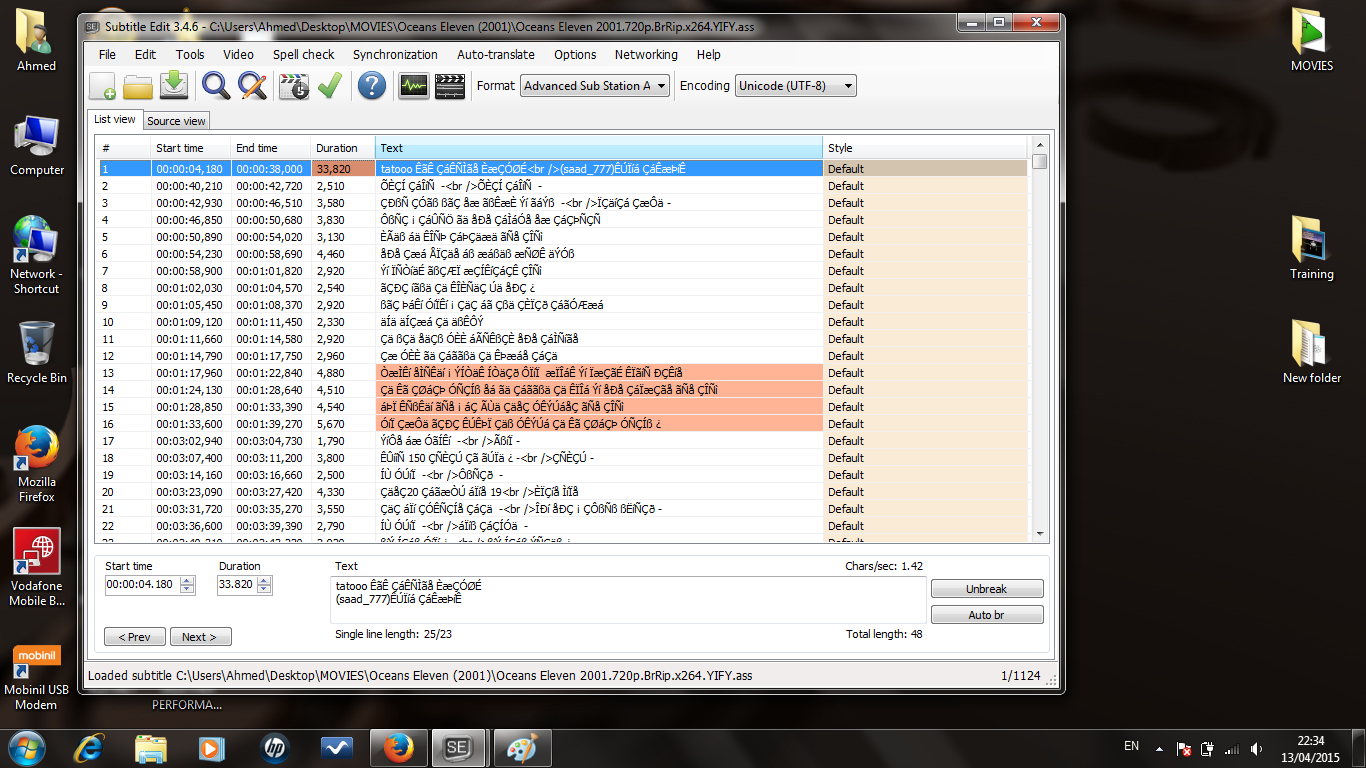Viewport: 1366px width, 768px height.
Task: Click the Find magnifier toolbar icon
Action: pos(216,86)
